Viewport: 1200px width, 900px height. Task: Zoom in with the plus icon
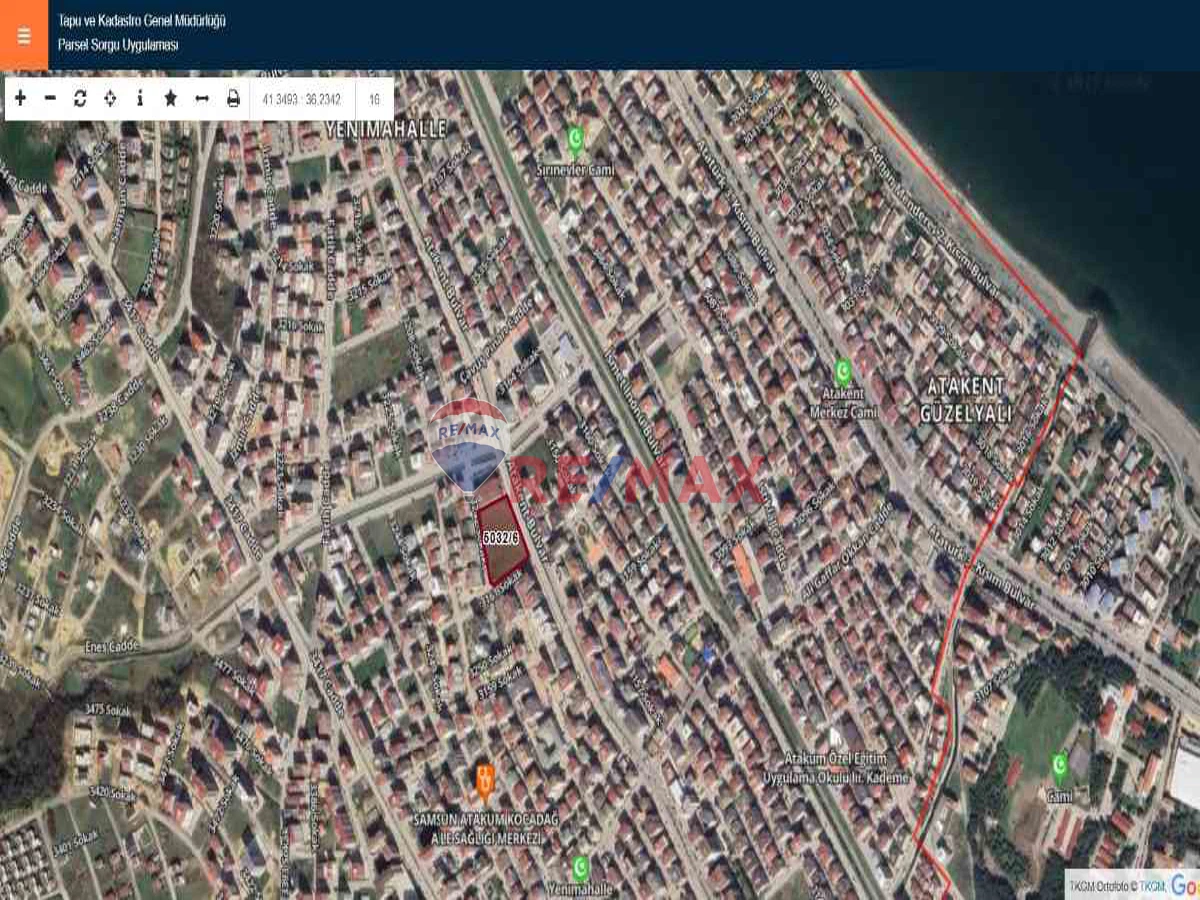(x=21, y=98)
